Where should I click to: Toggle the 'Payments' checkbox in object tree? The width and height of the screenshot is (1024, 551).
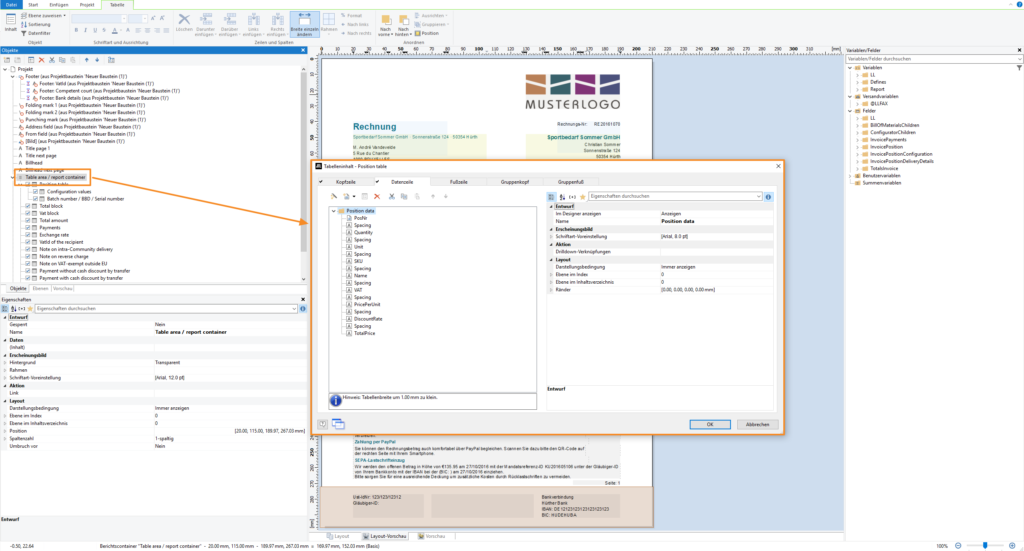[28, 227]
